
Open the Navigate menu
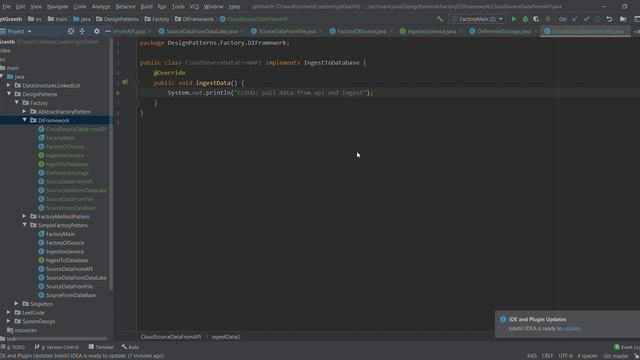pyautogui.click(x=58, y=7)
